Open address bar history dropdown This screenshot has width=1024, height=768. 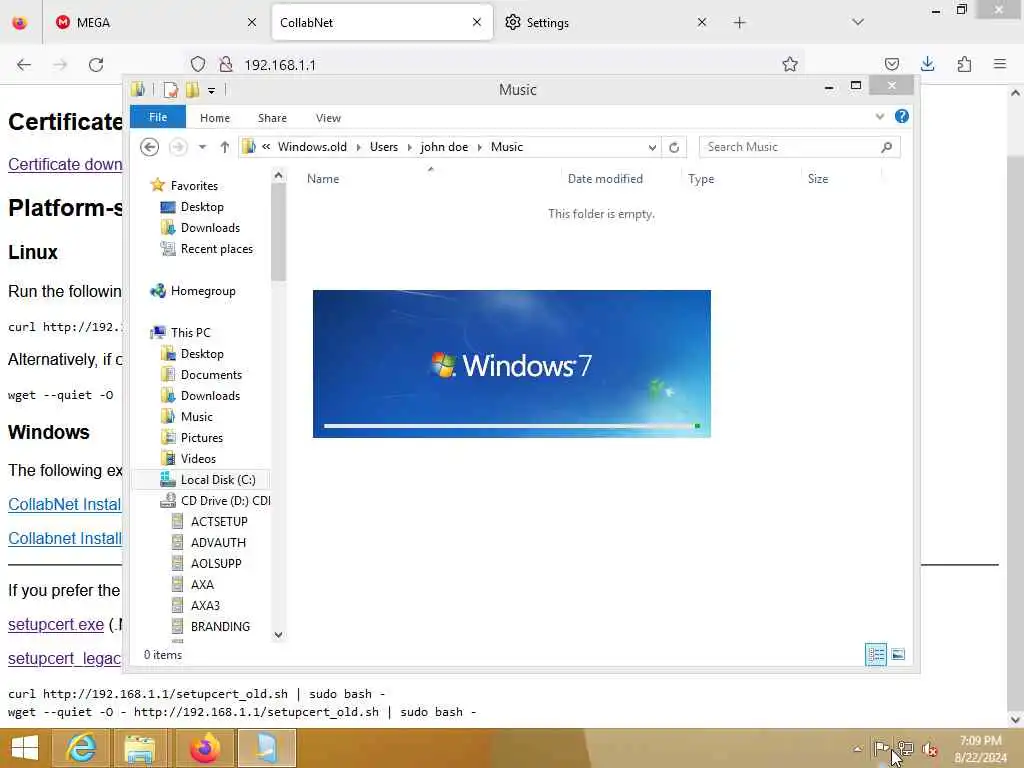pyautogui.click(x=652, y=148)
